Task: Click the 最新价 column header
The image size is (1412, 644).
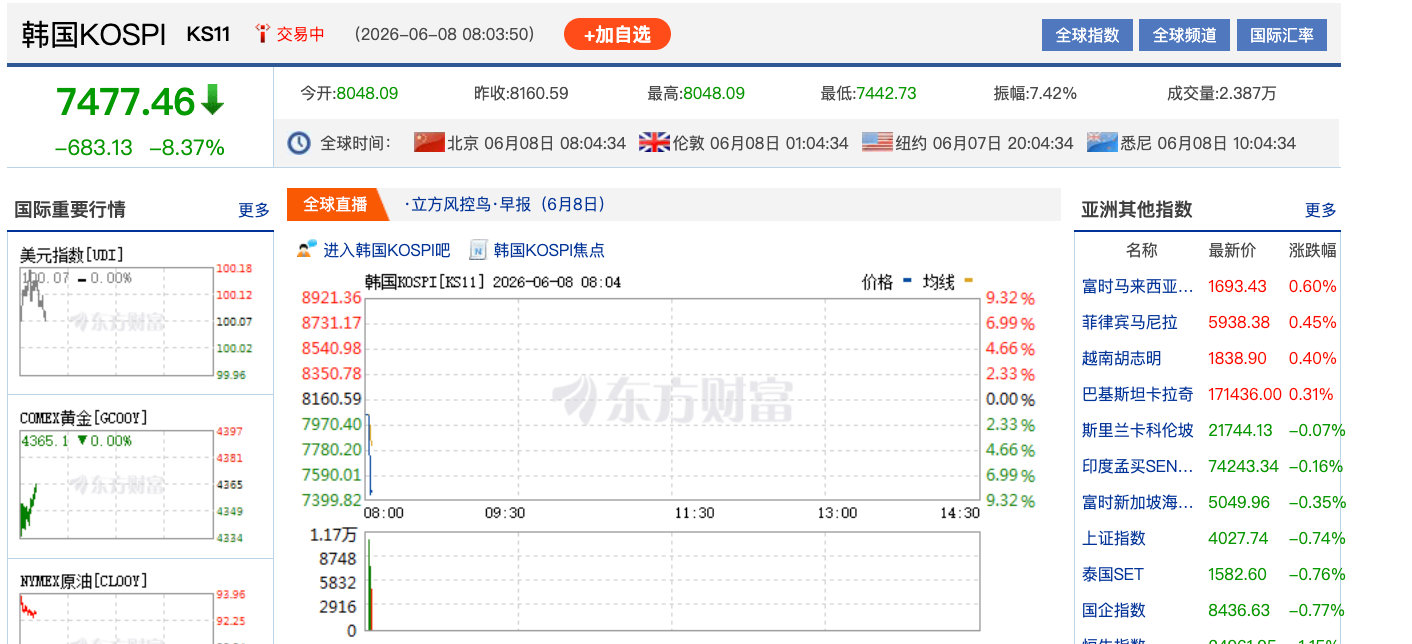Action: pos(1232,250)
